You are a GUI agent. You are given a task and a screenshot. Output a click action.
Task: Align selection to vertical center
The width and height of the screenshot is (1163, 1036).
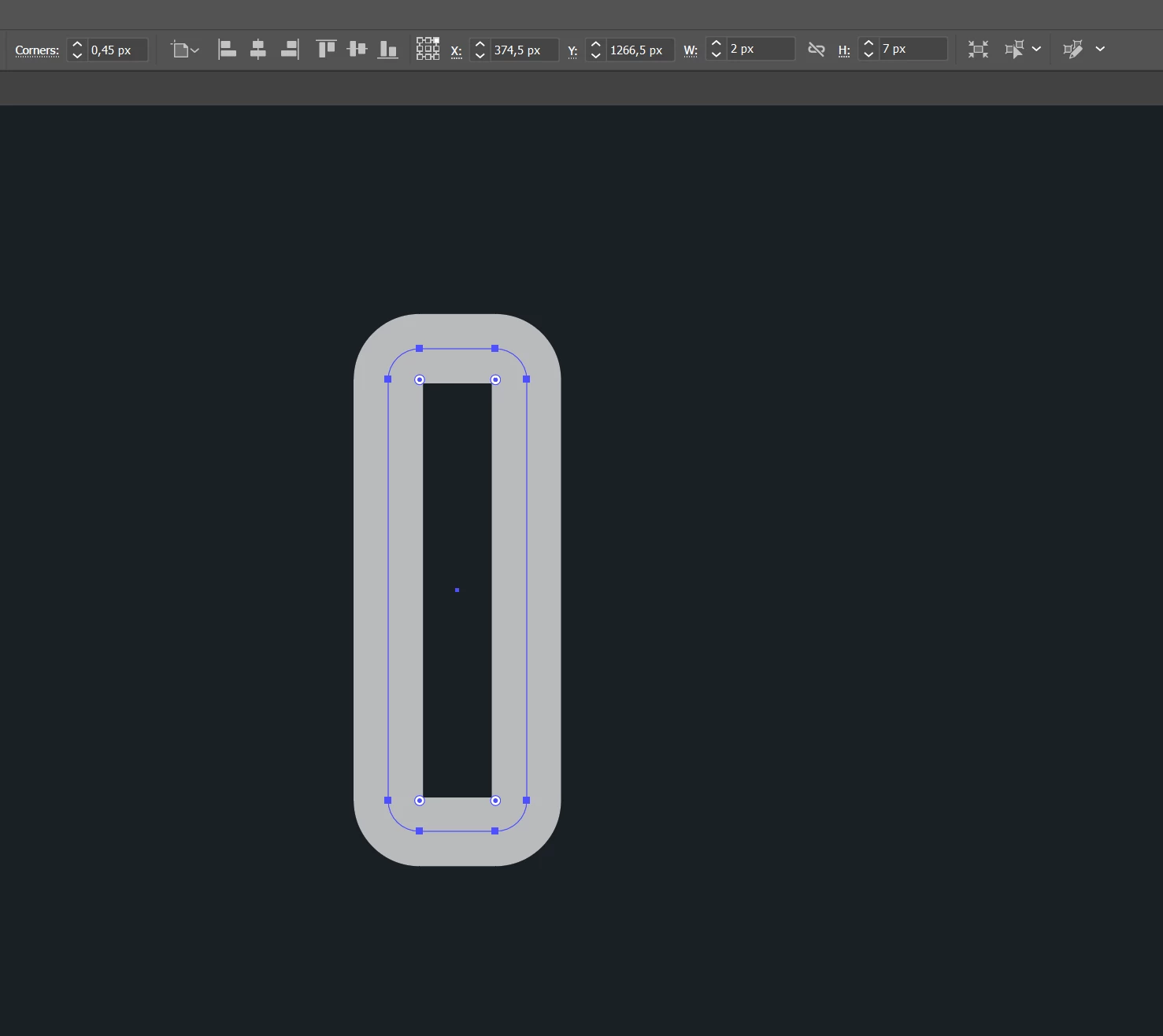pyautogui.click(x=357, y=50)
